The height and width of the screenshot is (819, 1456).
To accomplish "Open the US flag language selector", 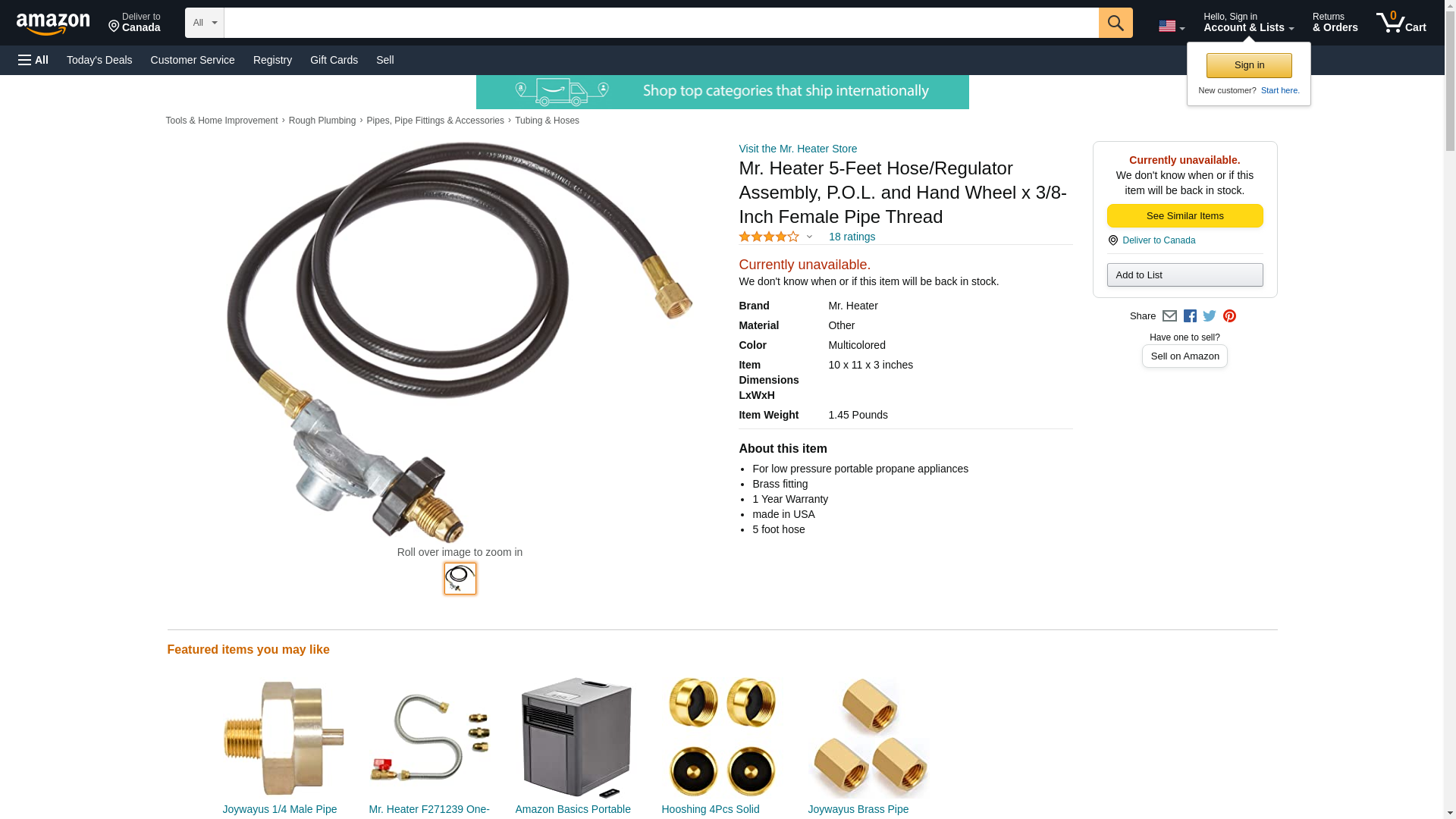I will click(x=1171, y=27).
